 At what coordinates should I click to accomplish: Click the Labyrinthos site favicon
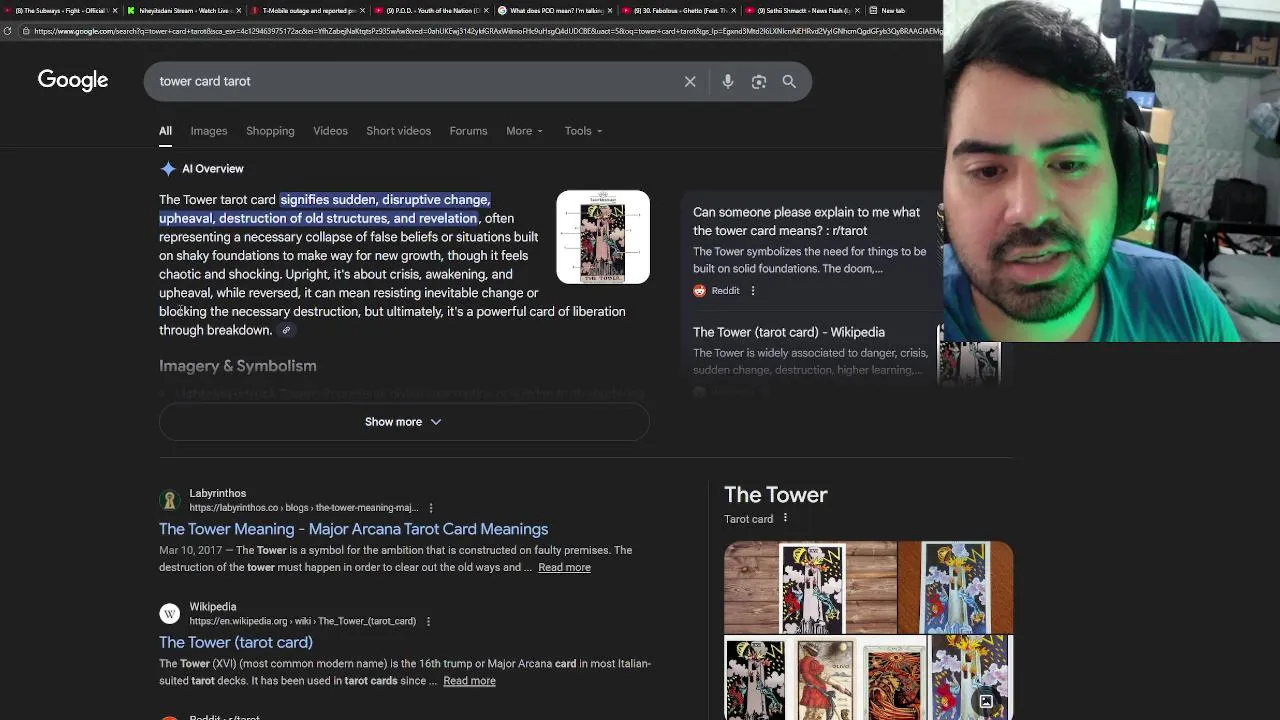click(x=169, y=500)
